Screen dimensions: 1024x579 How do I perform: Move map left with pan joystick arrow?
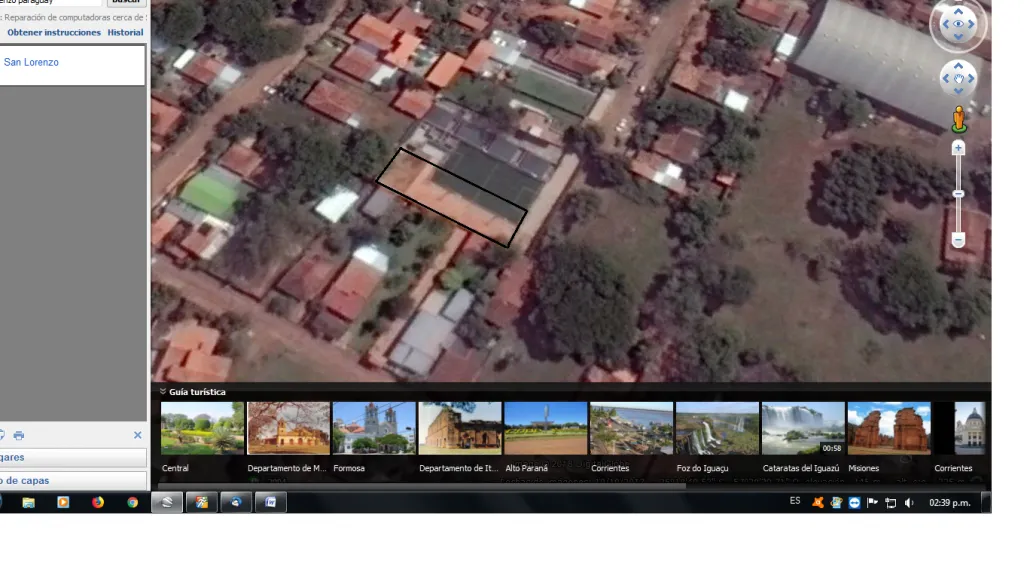[x=946, y=78]
